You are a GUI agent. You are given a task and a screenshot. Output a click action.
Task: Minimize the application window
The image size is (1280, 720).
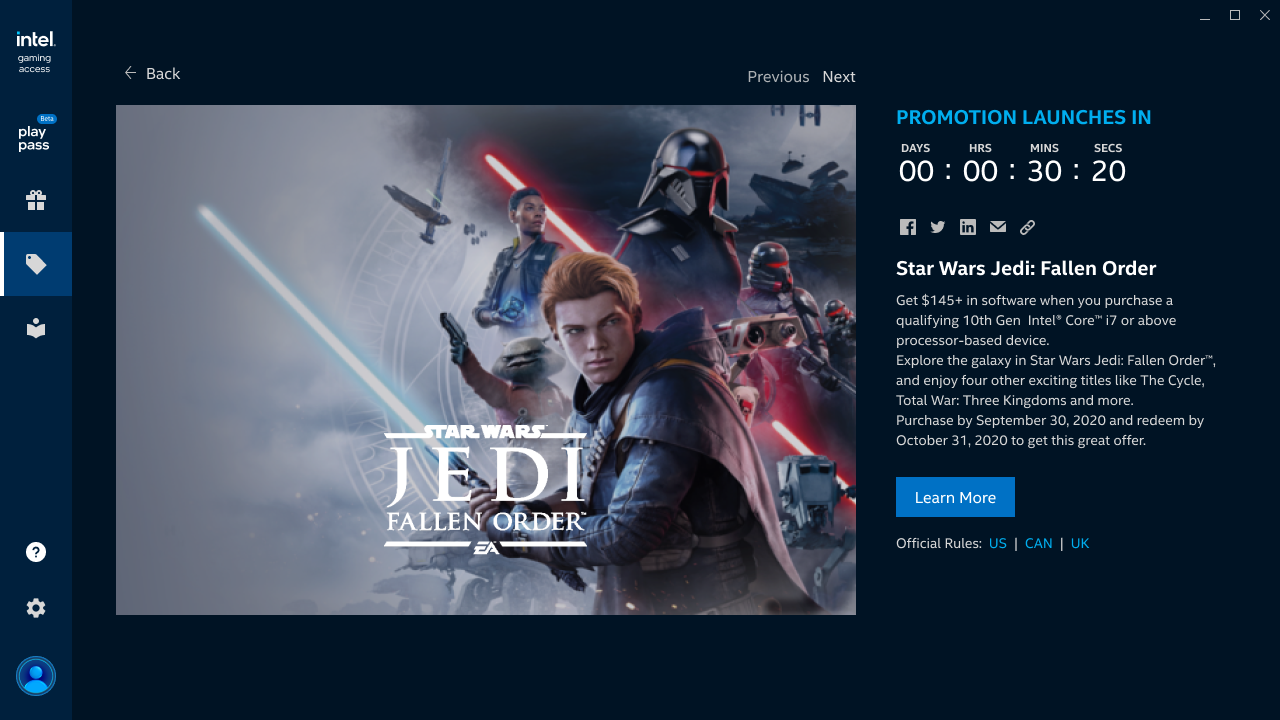1205,15
